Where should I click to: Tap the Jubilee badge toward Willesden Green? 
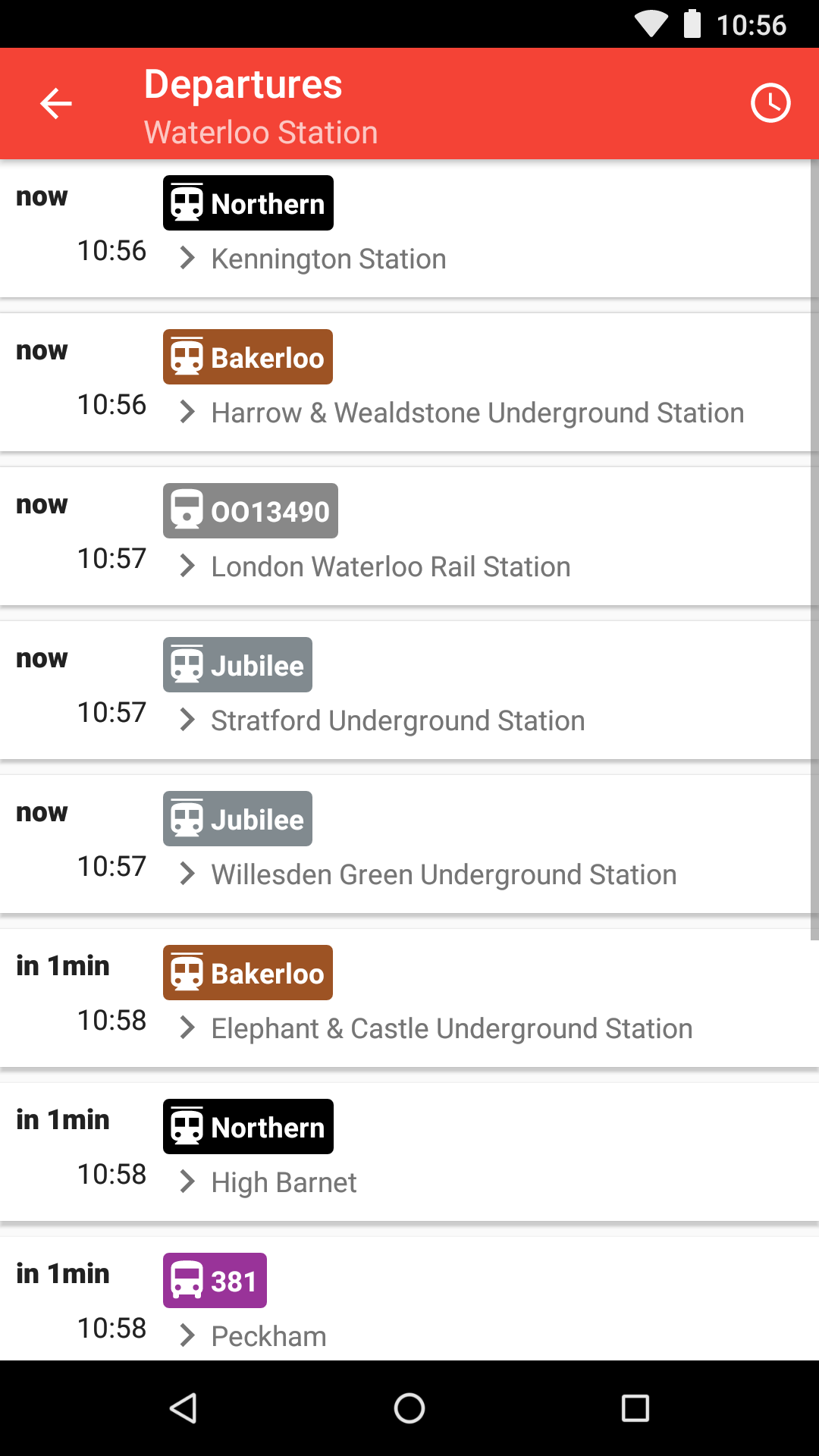237,819
